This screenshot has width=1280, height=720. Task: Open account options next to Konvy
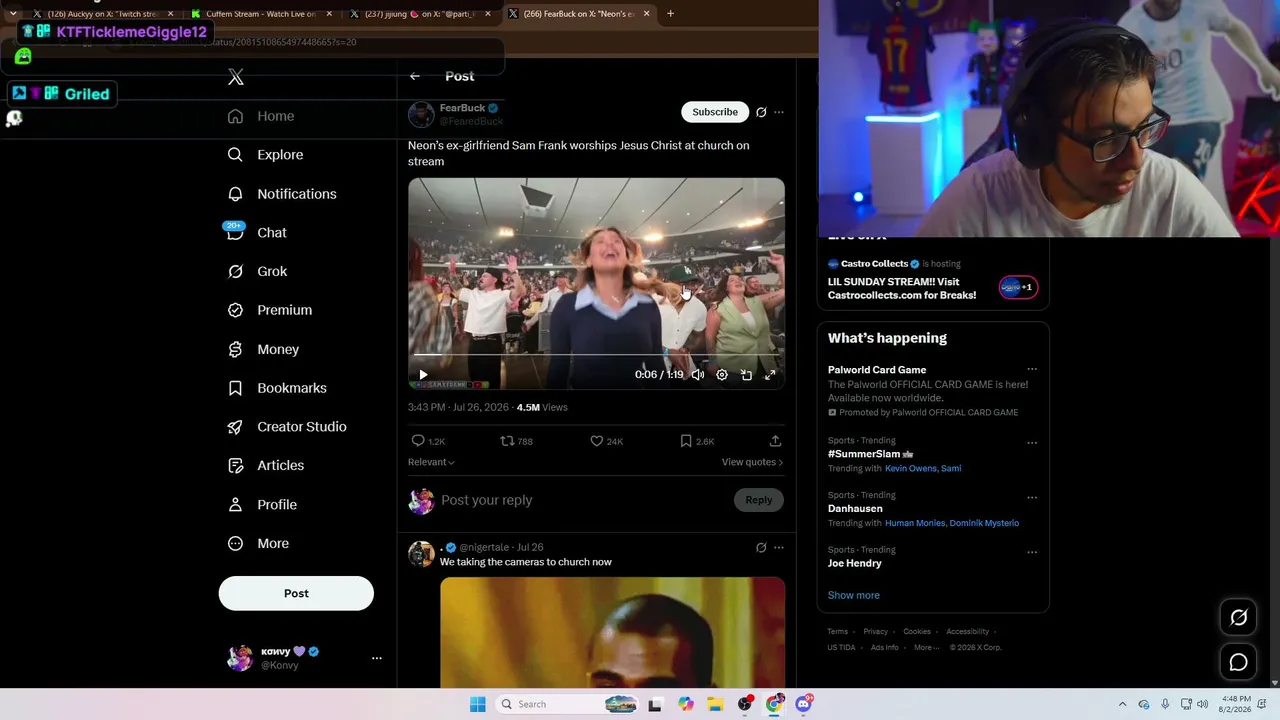coord(377,658)
